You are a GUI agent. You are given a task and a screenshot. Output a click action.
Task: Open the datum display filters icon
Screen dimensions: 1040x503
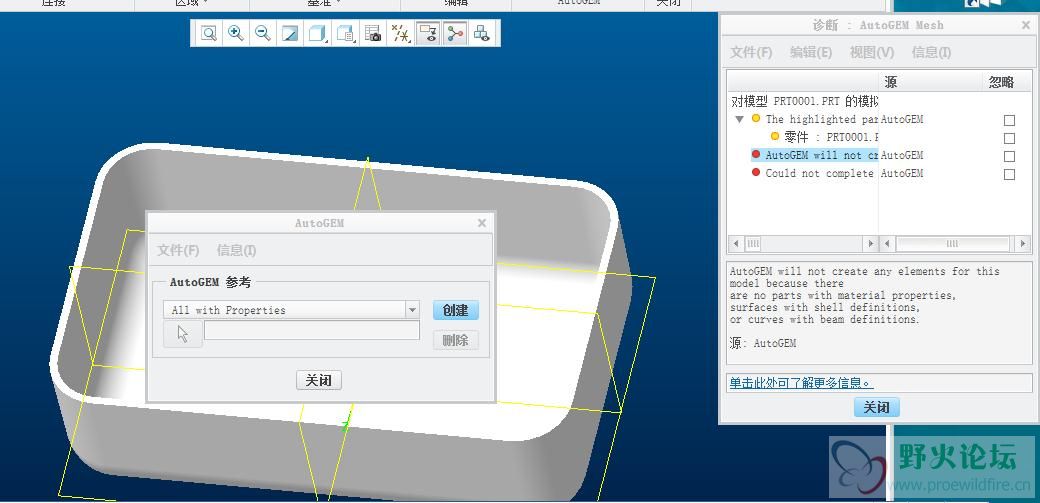401,33
